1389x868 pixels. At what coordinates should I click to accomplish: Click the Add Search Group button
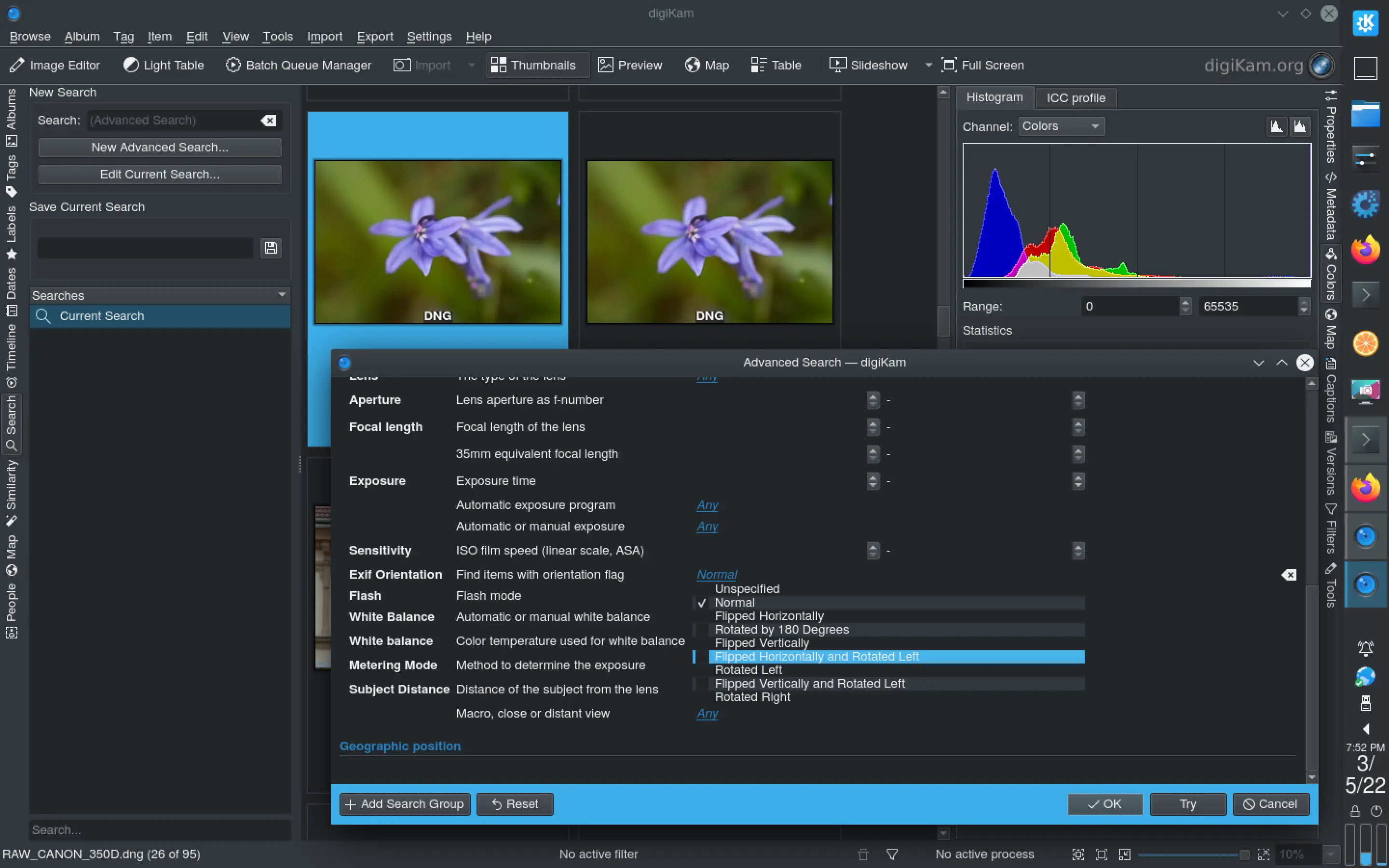[x=405, y=804]
